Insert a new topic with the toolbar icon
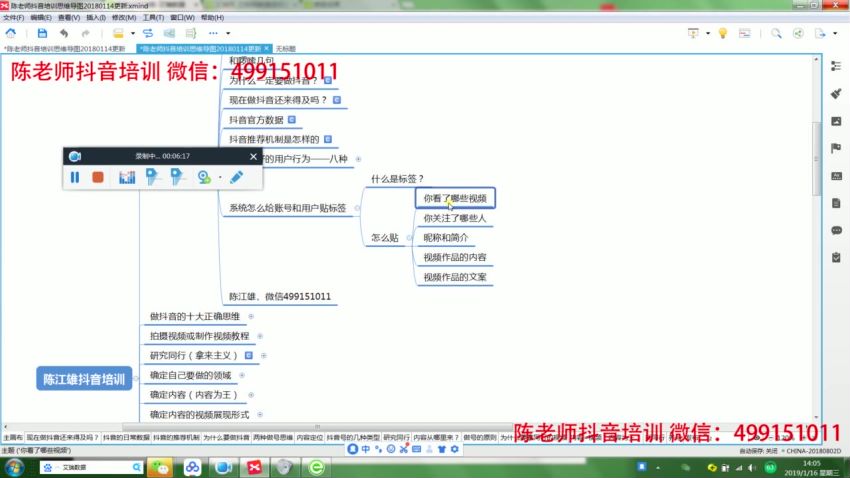 [x=118, y=33]
